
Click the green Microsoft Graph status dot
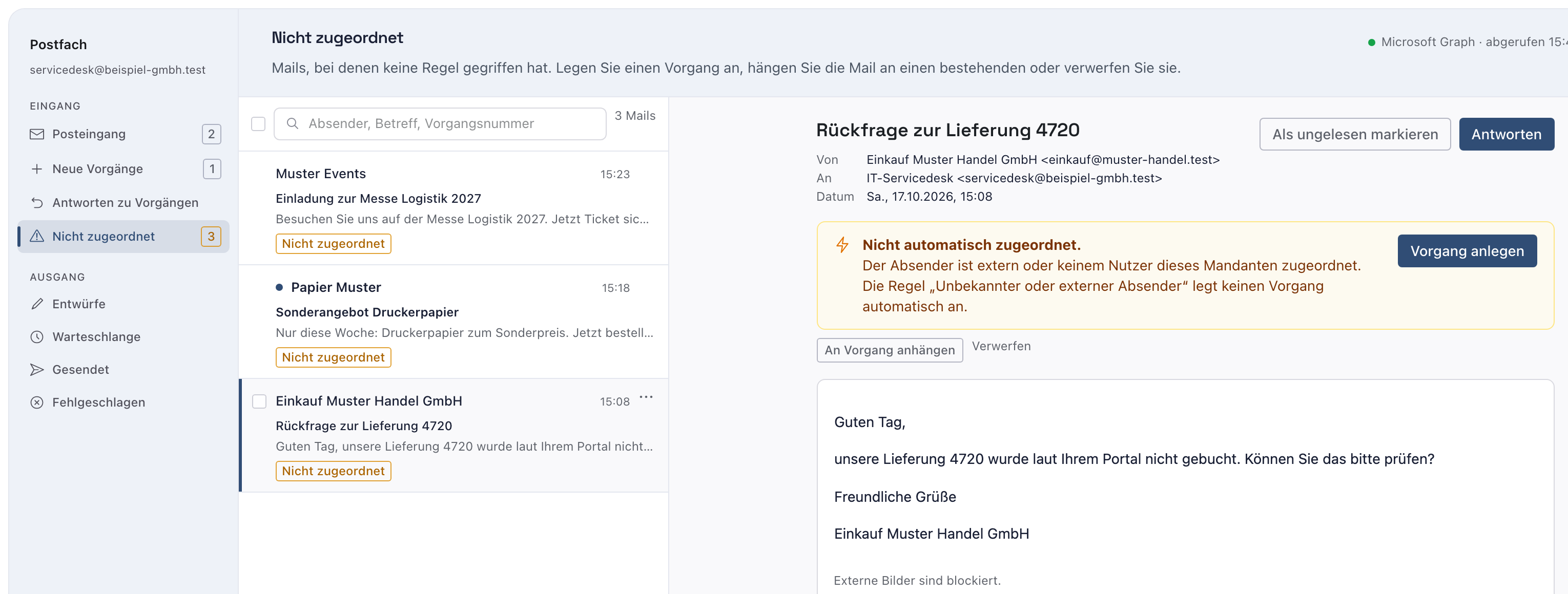1371,42
